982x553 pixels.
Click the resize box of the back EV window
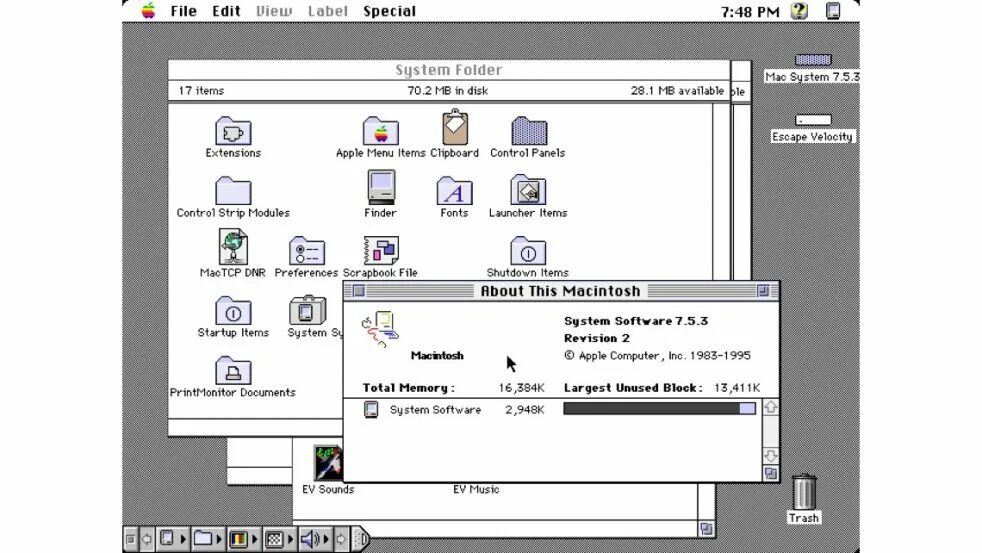(706, 529)
